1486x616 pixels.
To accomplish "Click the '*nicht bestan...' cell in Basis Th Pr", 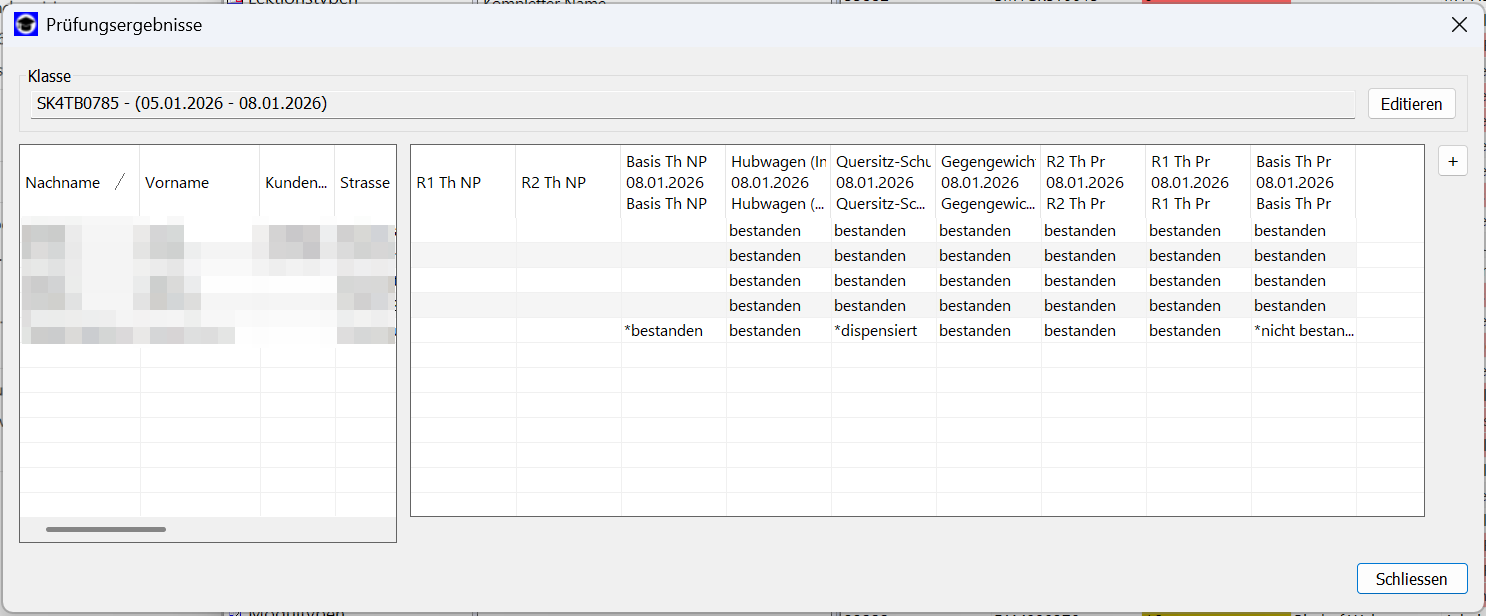I will [x=1303, y=330].
